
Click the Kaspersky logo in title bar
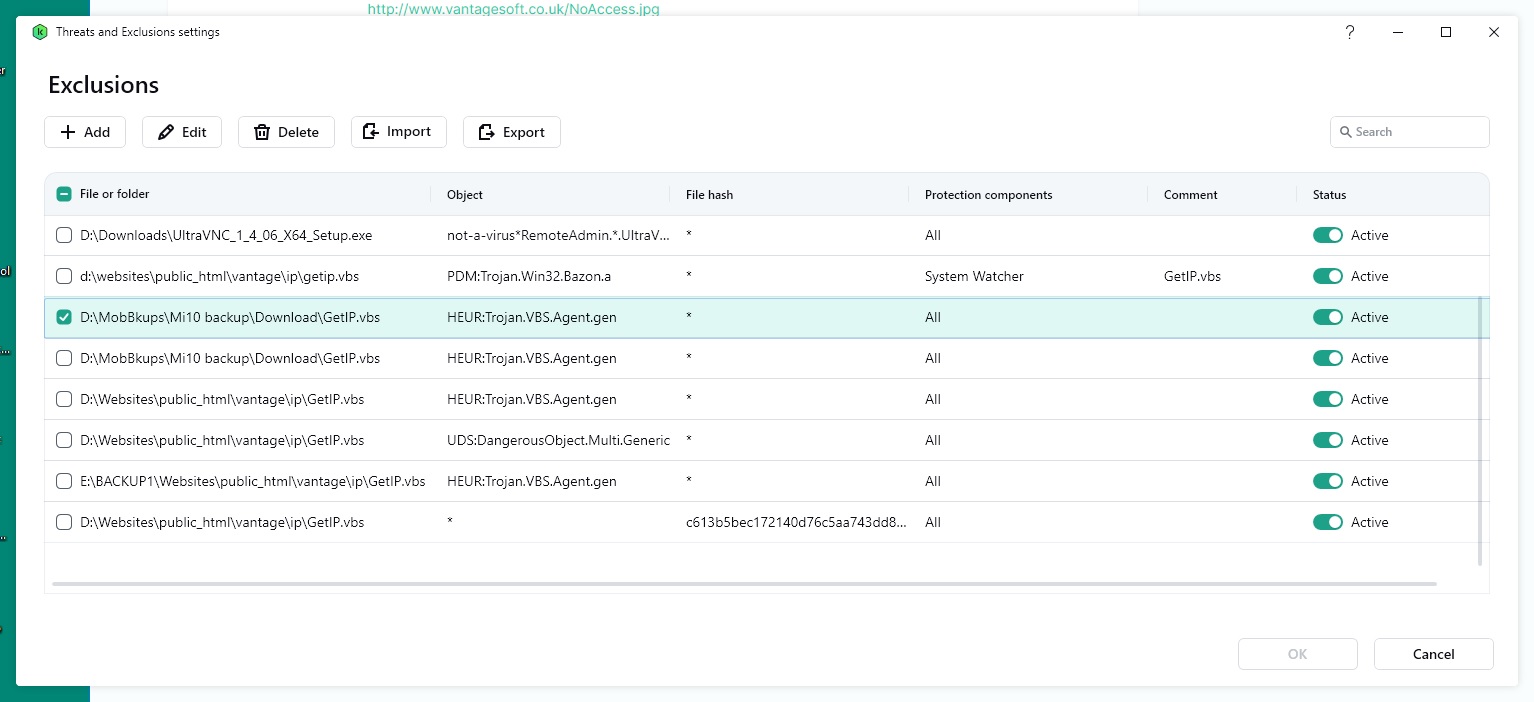point(40,32)
